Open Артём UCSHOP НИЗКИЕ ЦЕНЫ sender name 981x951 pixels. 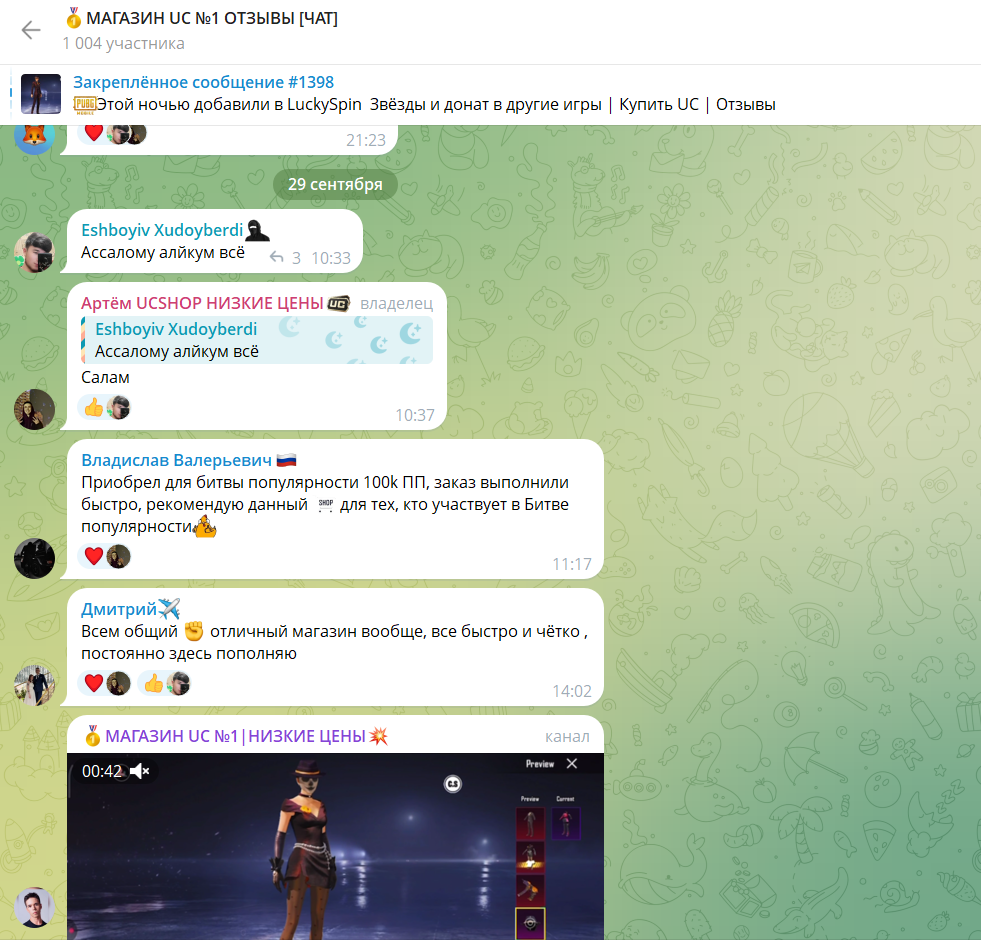pos(202,303)
